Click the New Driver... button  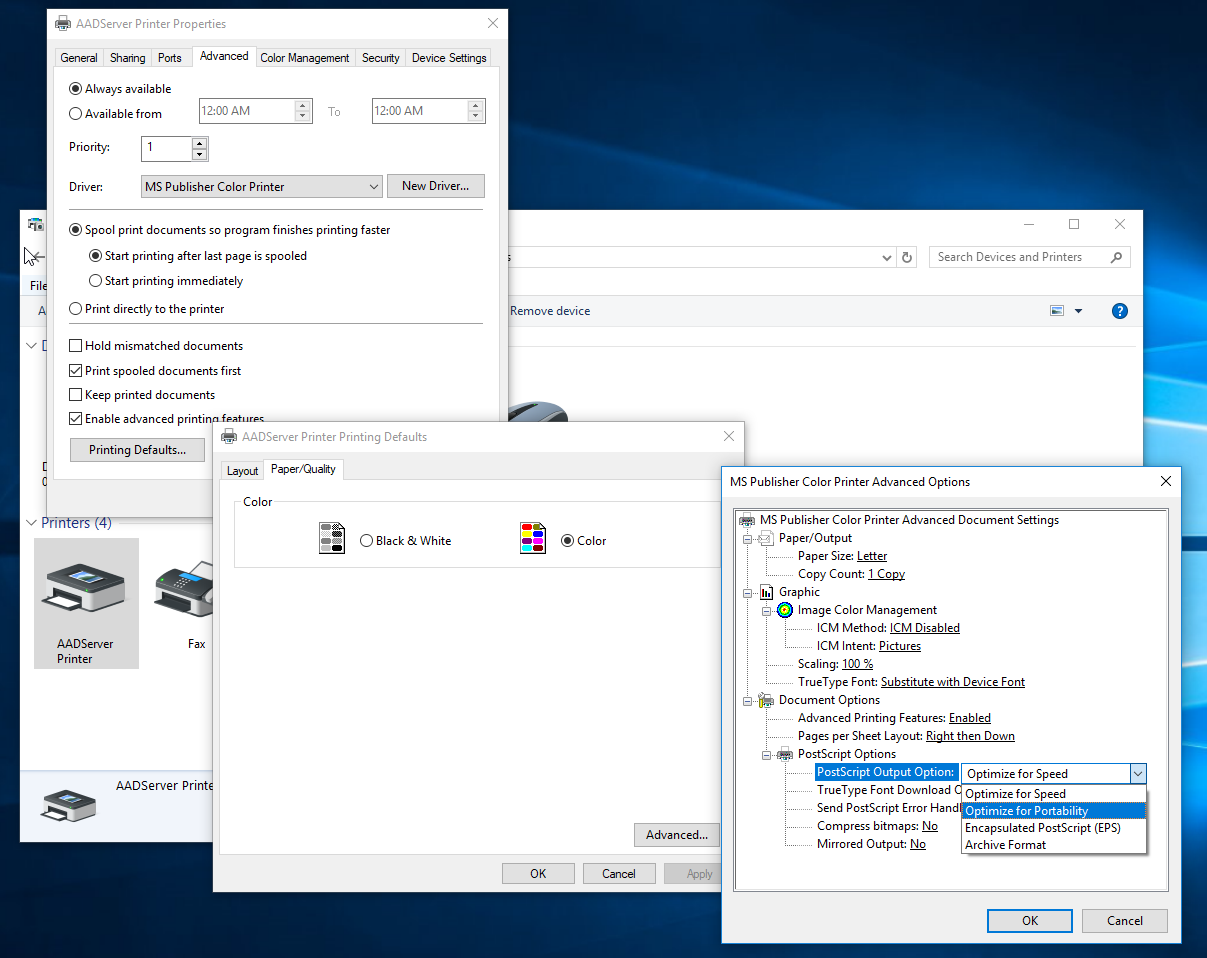(x=435, y=186)
